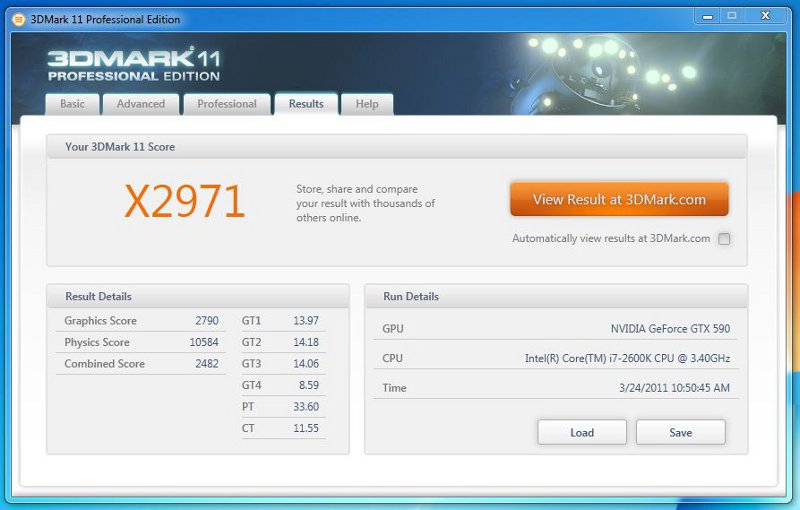The height and width of the screenshot is (510, 800).
Task: Click the run time 3/24/2011 10:50:45 AM
Action: (674, 388)
